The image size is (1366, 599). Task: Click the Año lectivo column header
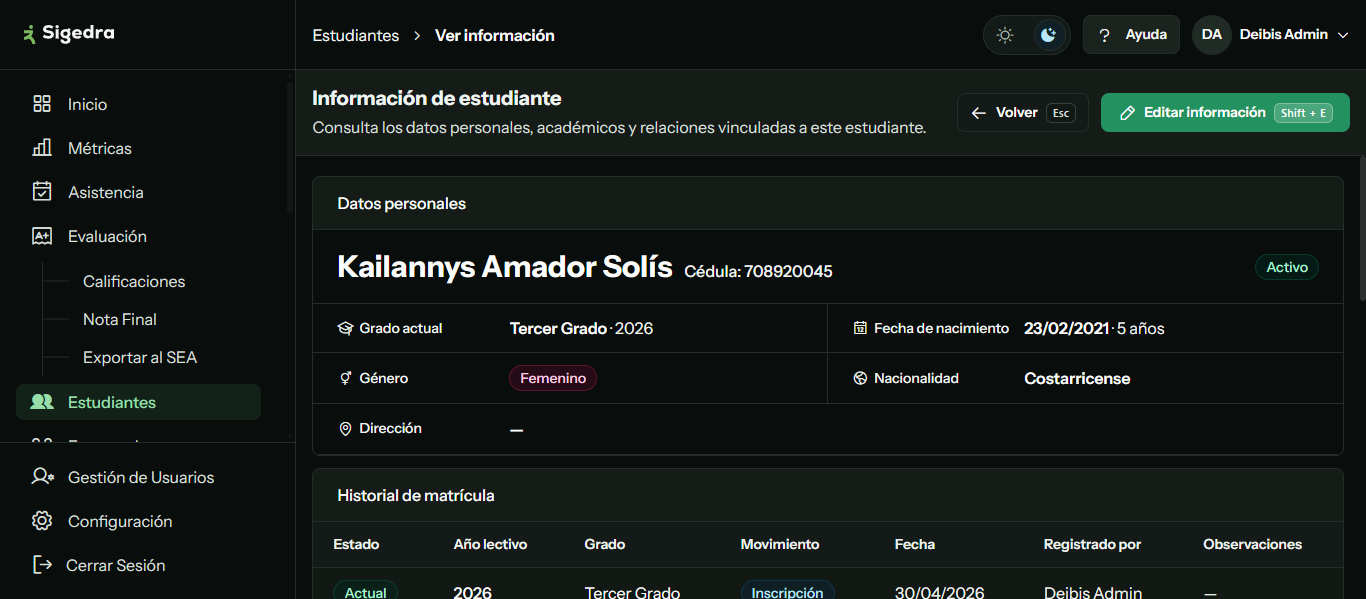click(x=490, y=544)
